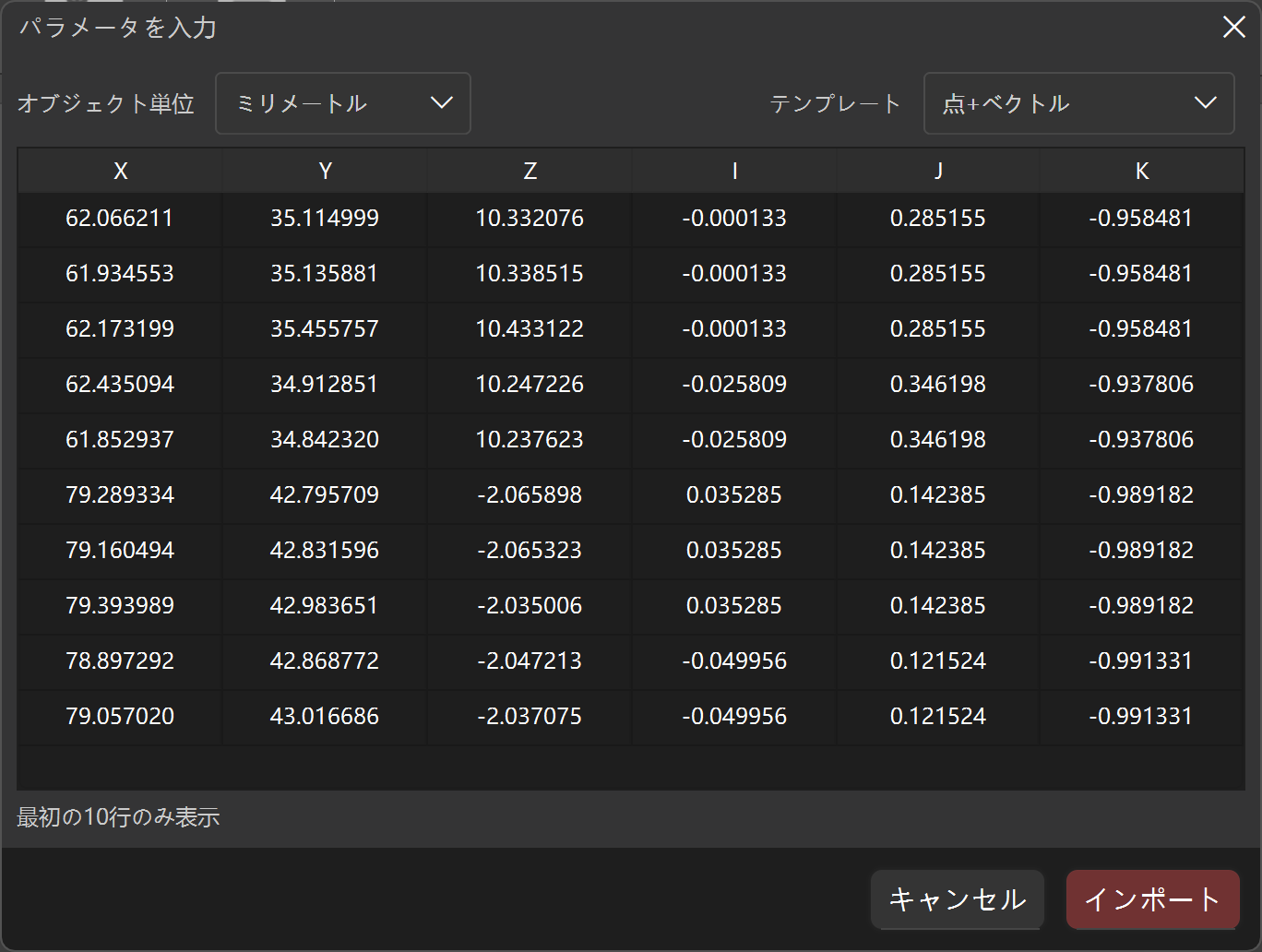Click cell with Y value 35.135881
The height and width of the screenshot is (952, 1262).
click(x=325, y=274)
